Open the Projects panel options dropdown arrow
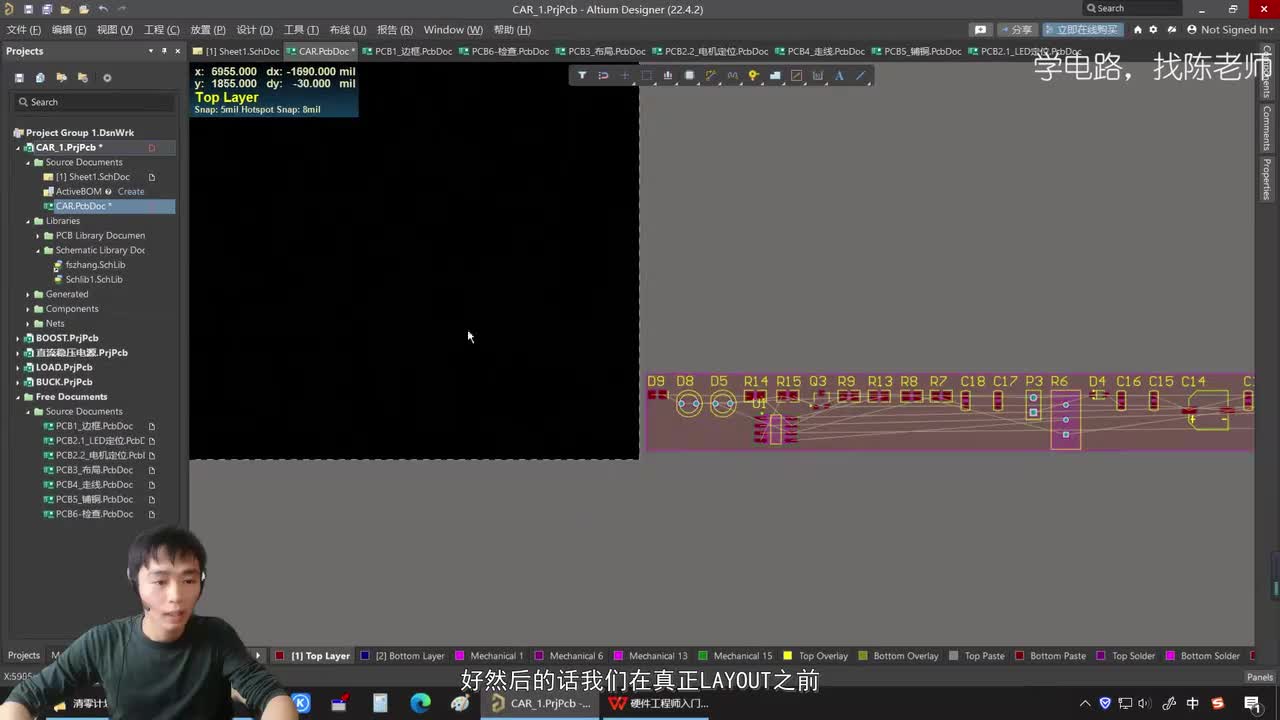1280x720 pixels. pyautogui.click(x=150, y=51)
